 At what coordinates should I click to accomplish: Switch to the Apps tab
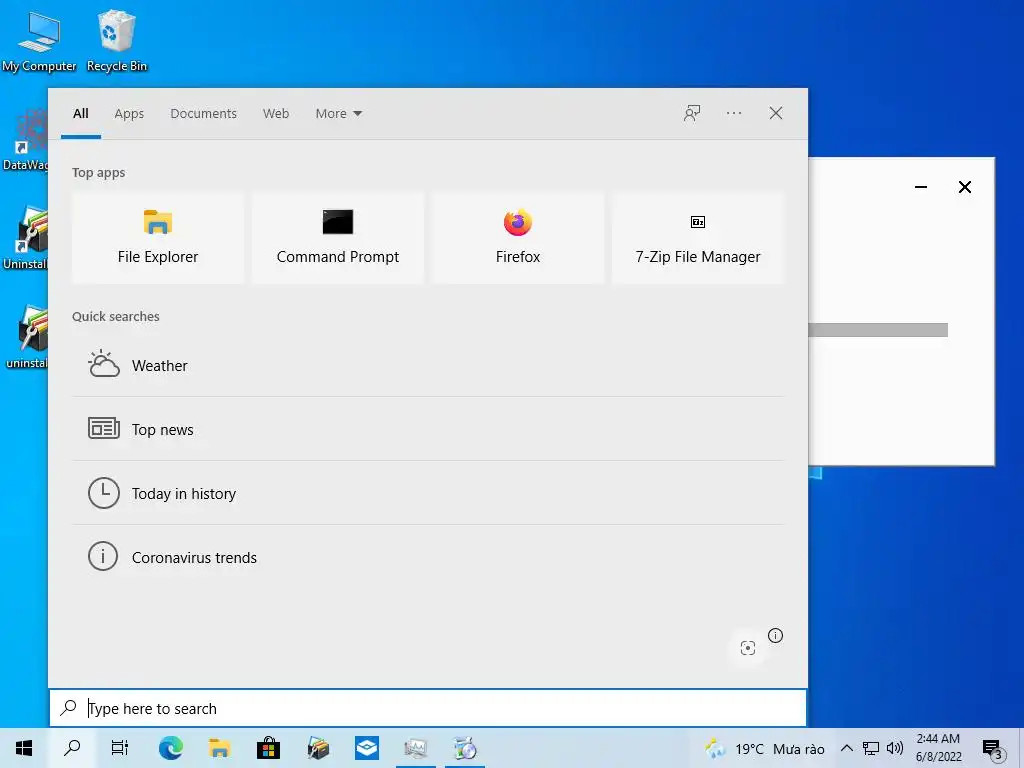(x=129, y=114)
